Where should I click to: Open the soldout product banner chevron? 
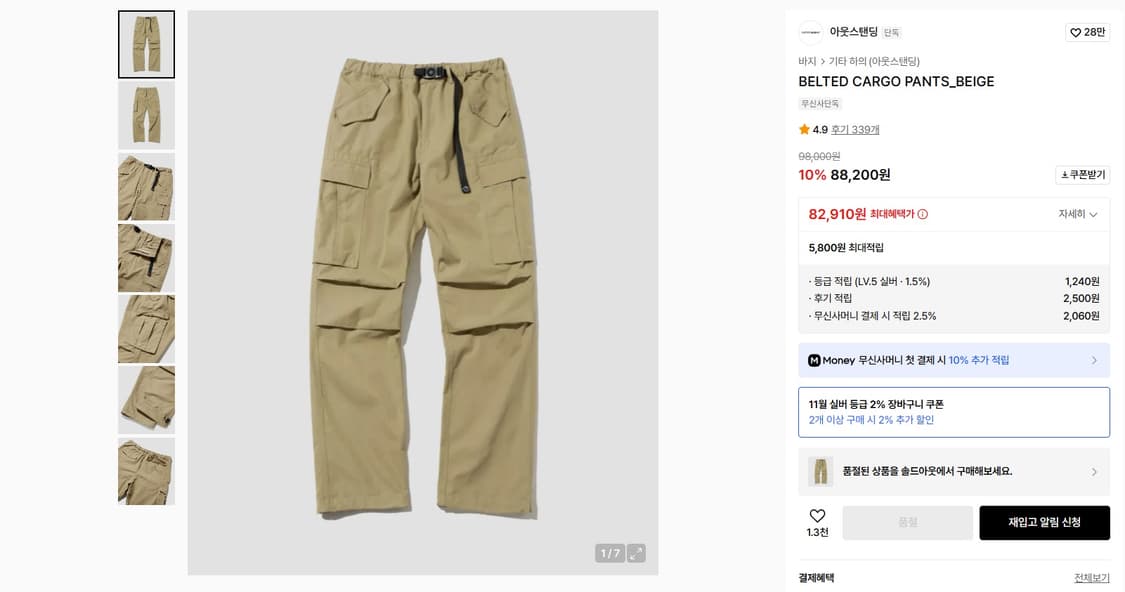coord(1094,472)
